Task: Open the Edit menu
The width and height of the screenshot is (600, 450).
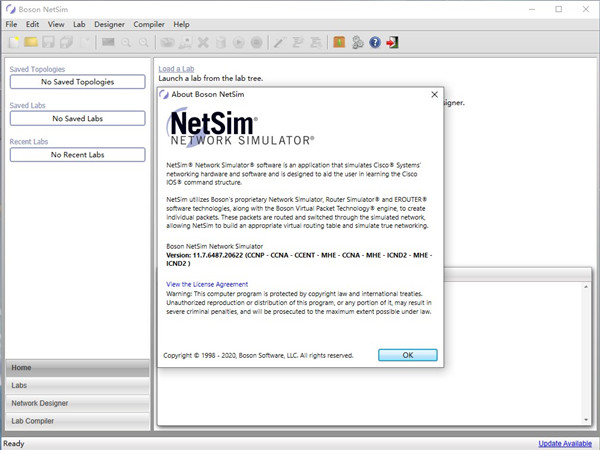Action: click(33, 24)
